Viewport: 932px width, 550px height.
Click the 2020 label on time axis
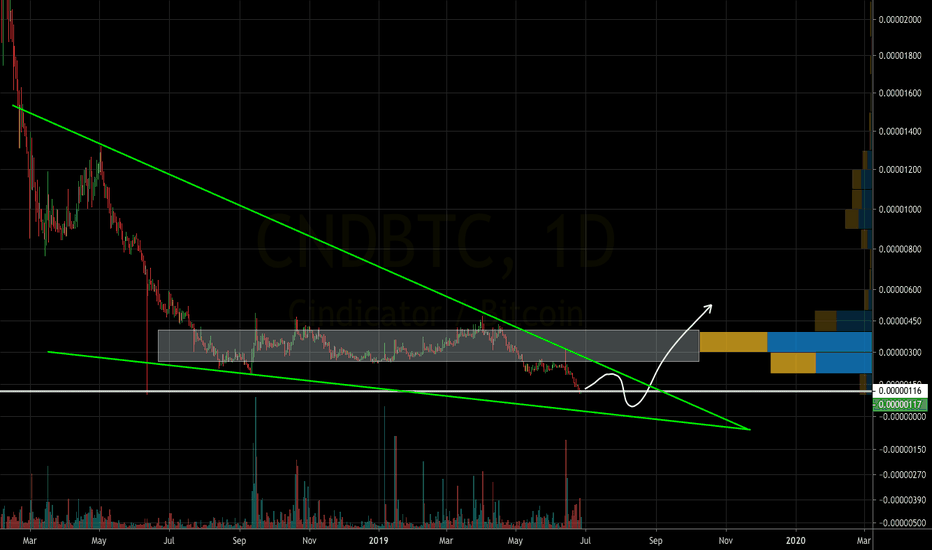[796, 540]
